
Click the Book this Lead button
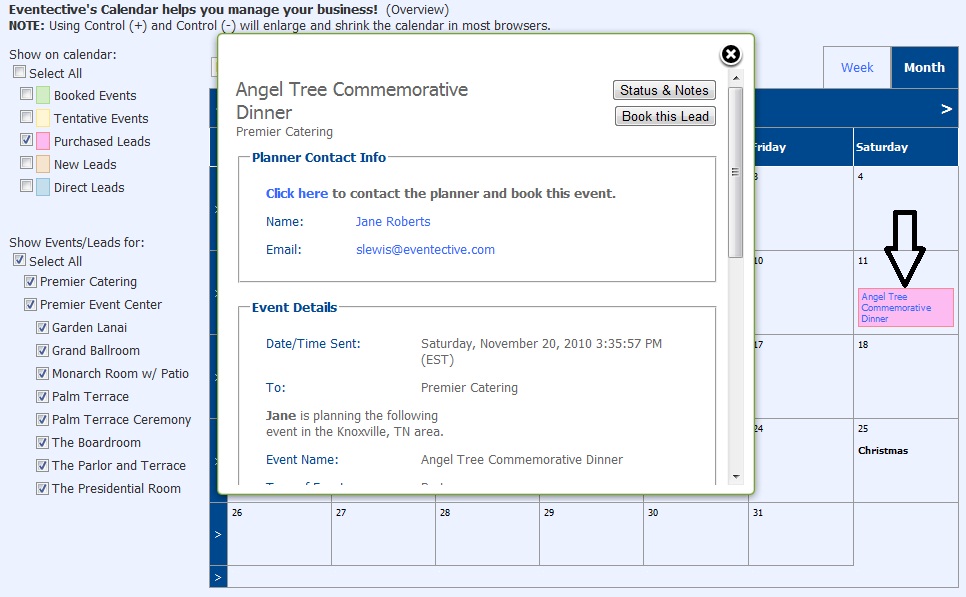(664, 116)
